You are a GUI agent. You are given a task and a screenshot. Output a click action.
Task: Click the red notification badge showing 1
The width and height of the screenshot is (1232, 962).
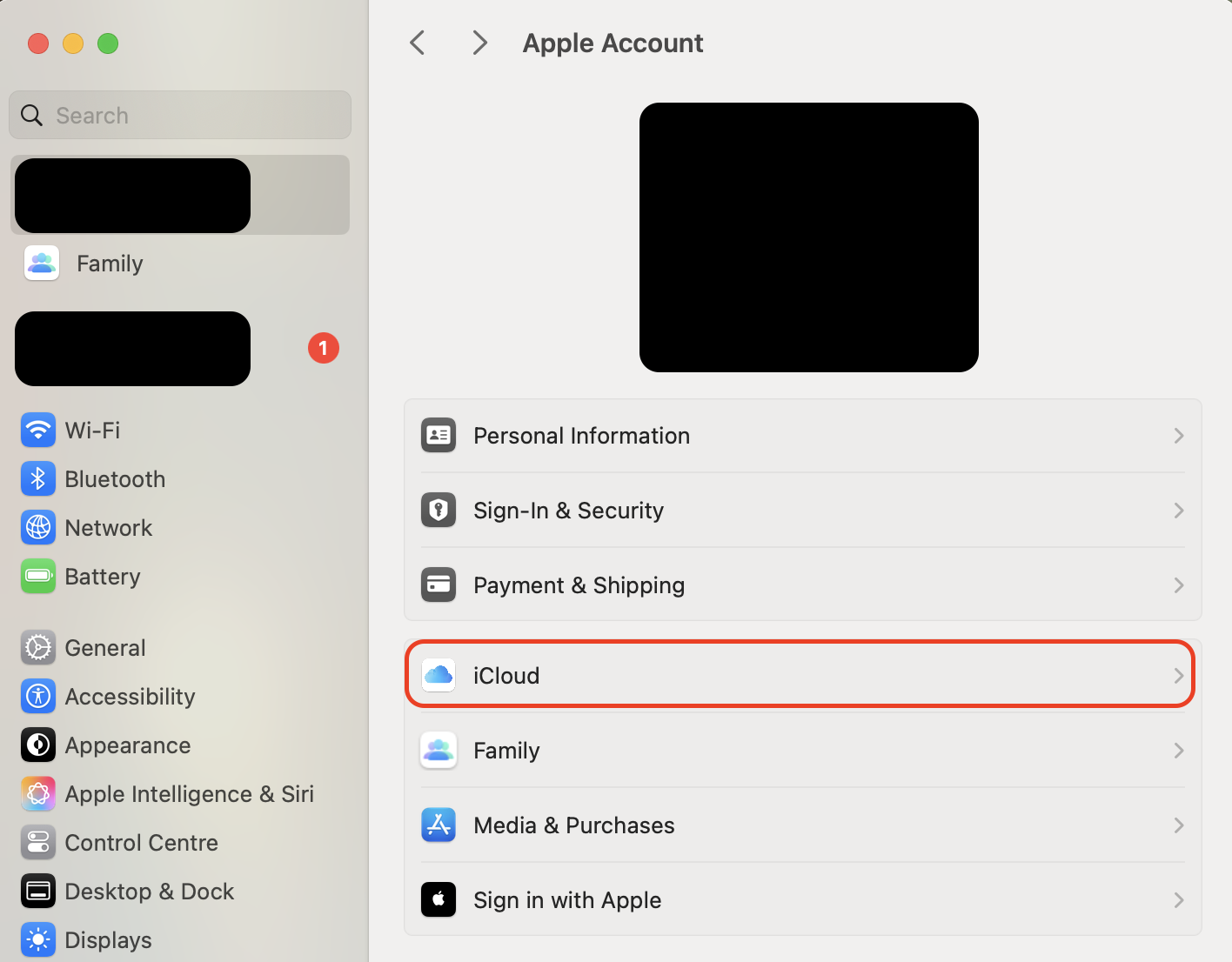(324, 348)
